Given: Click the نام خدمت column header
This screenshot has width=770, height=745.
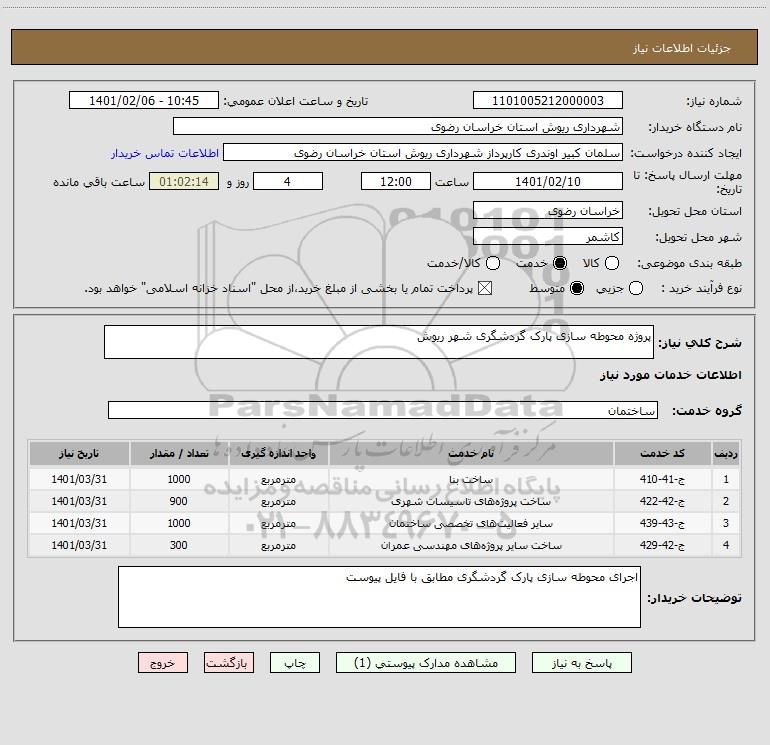Looking at the screenshot, I should pyautogui.click(x=470, y=453).
